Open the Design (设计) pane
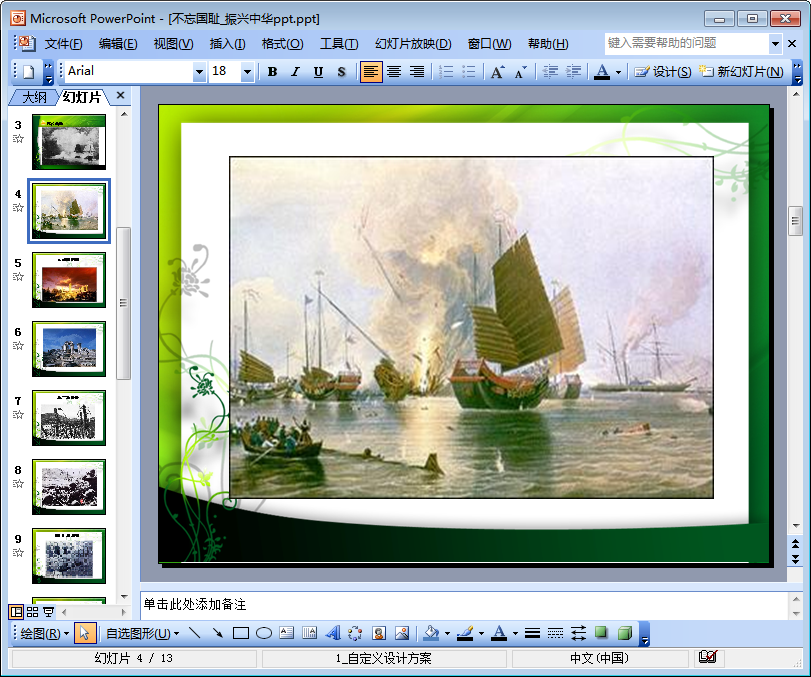This screenshot has width=811, height=677. tap(663, 72)
